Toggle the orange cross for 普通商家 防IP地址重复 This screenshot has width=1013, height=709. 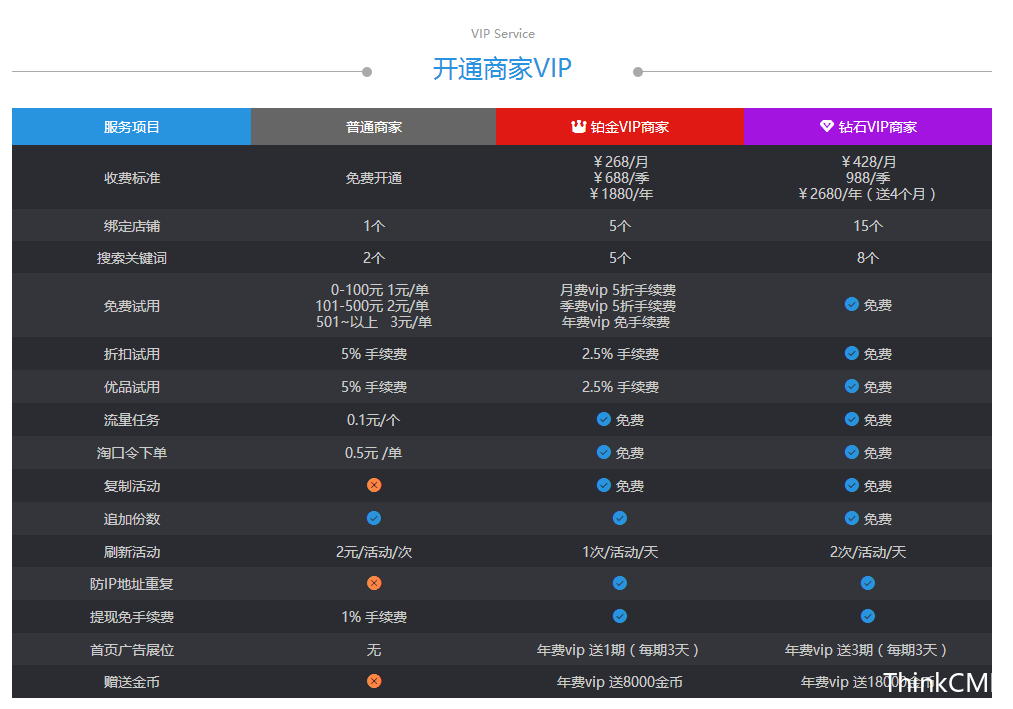click(x=373, y=583)
